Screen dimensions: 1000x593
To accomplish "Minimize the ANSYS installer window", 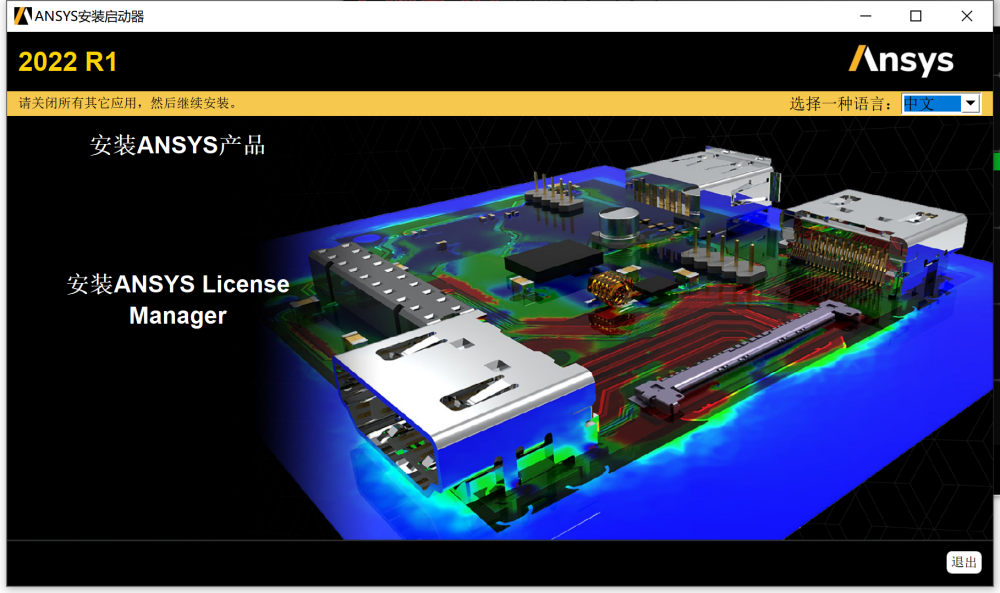I will [x=865, y=16].
